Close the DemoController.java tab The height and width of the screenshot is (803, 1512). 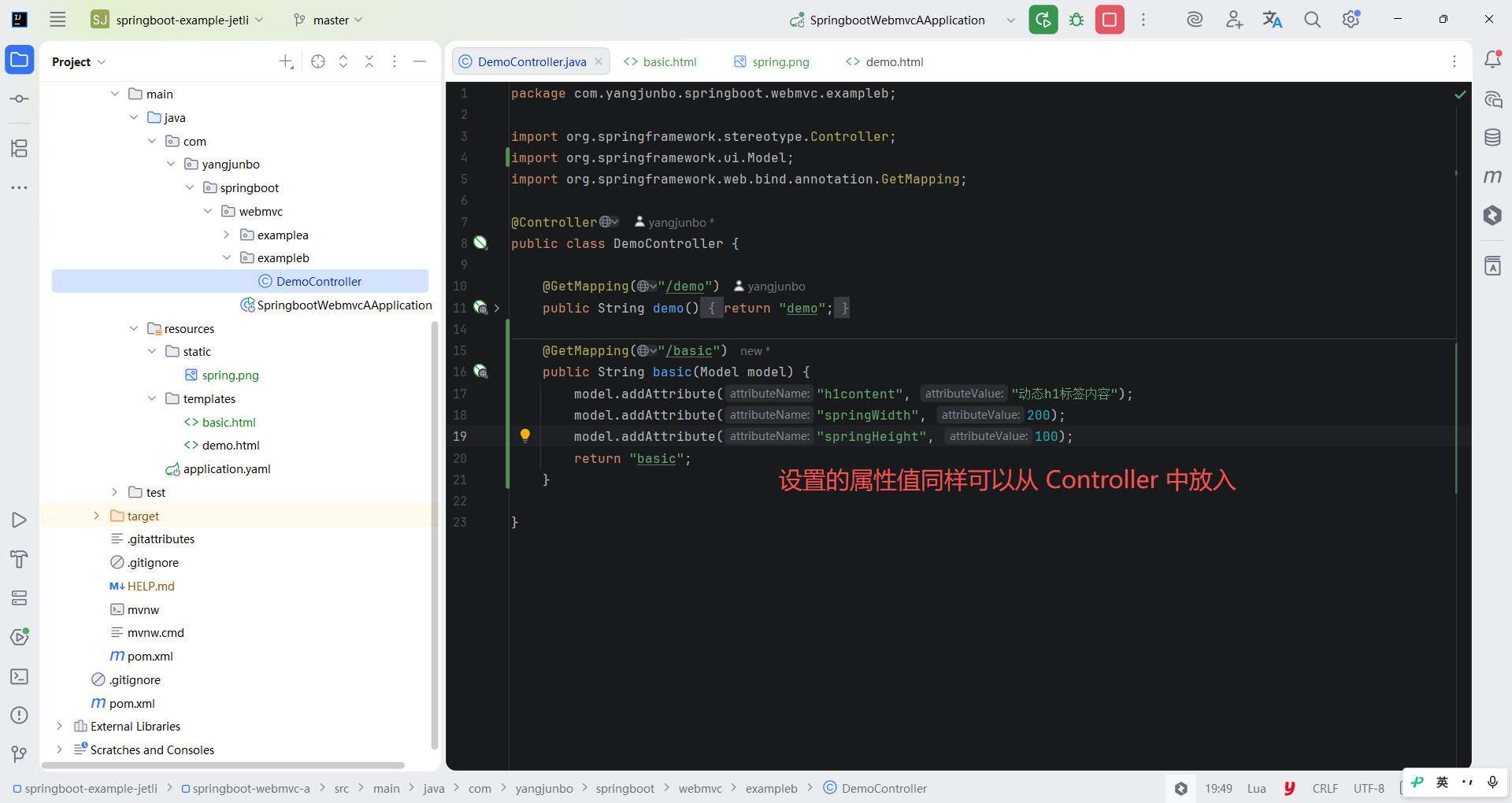[598, 61]
